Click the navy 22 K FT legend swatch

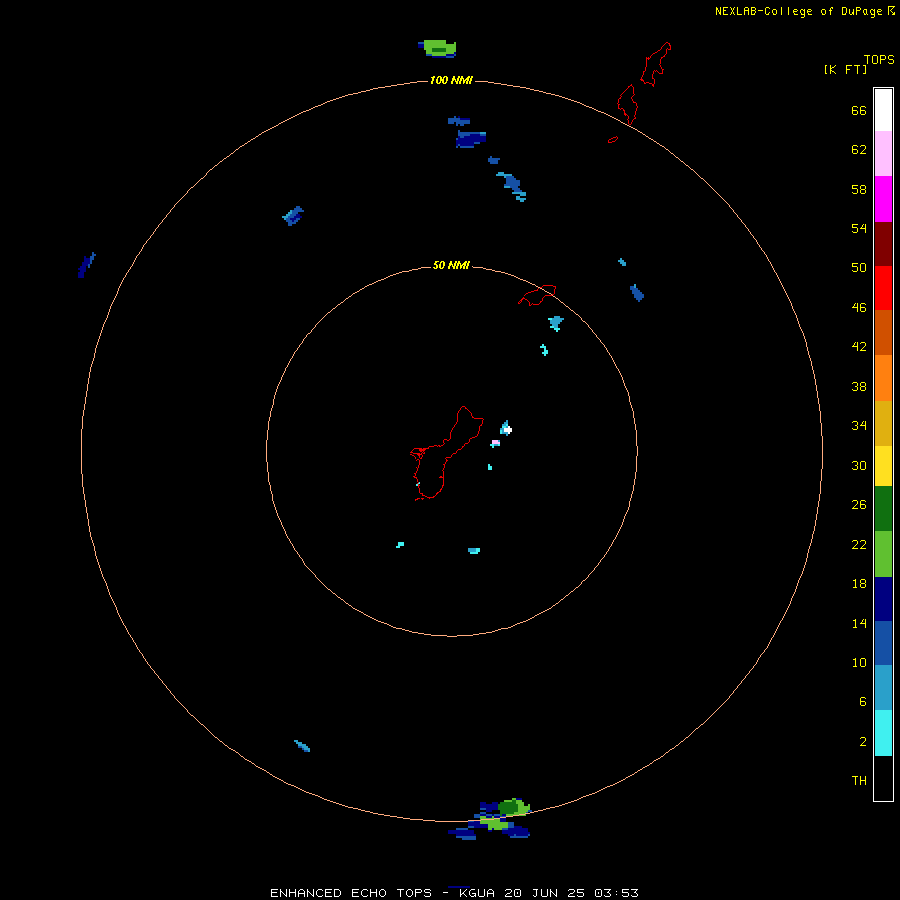tap(883, 599)
